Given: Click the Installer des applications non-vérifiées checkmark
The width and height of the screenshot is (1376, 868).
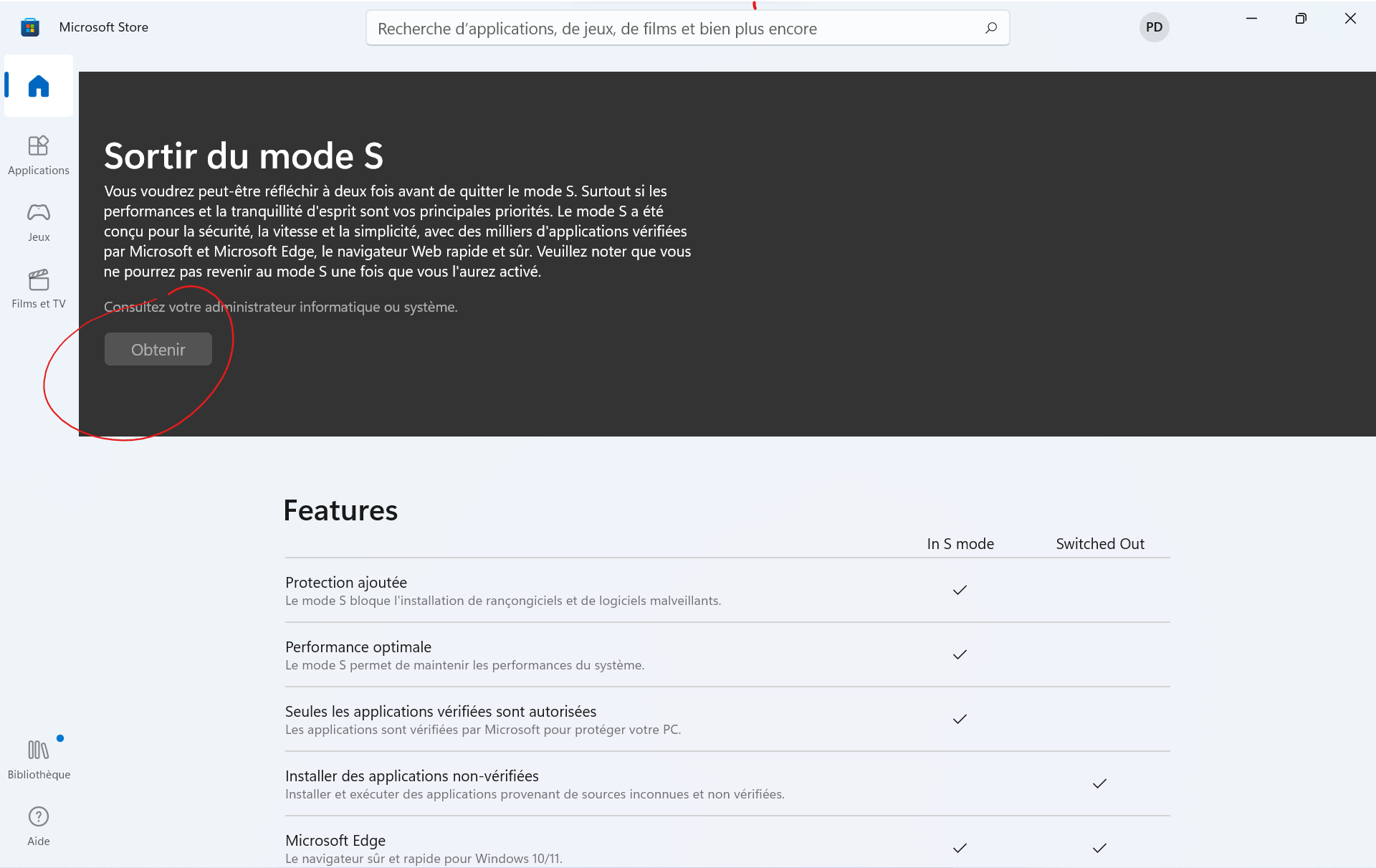Looking at the screenshot, I should pos(1099,783).
